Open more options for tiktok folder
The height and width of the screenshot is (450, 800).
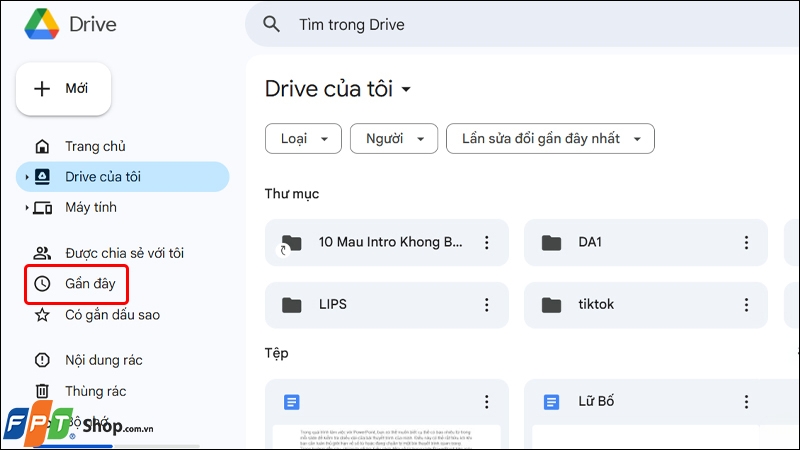coord(746,305)
